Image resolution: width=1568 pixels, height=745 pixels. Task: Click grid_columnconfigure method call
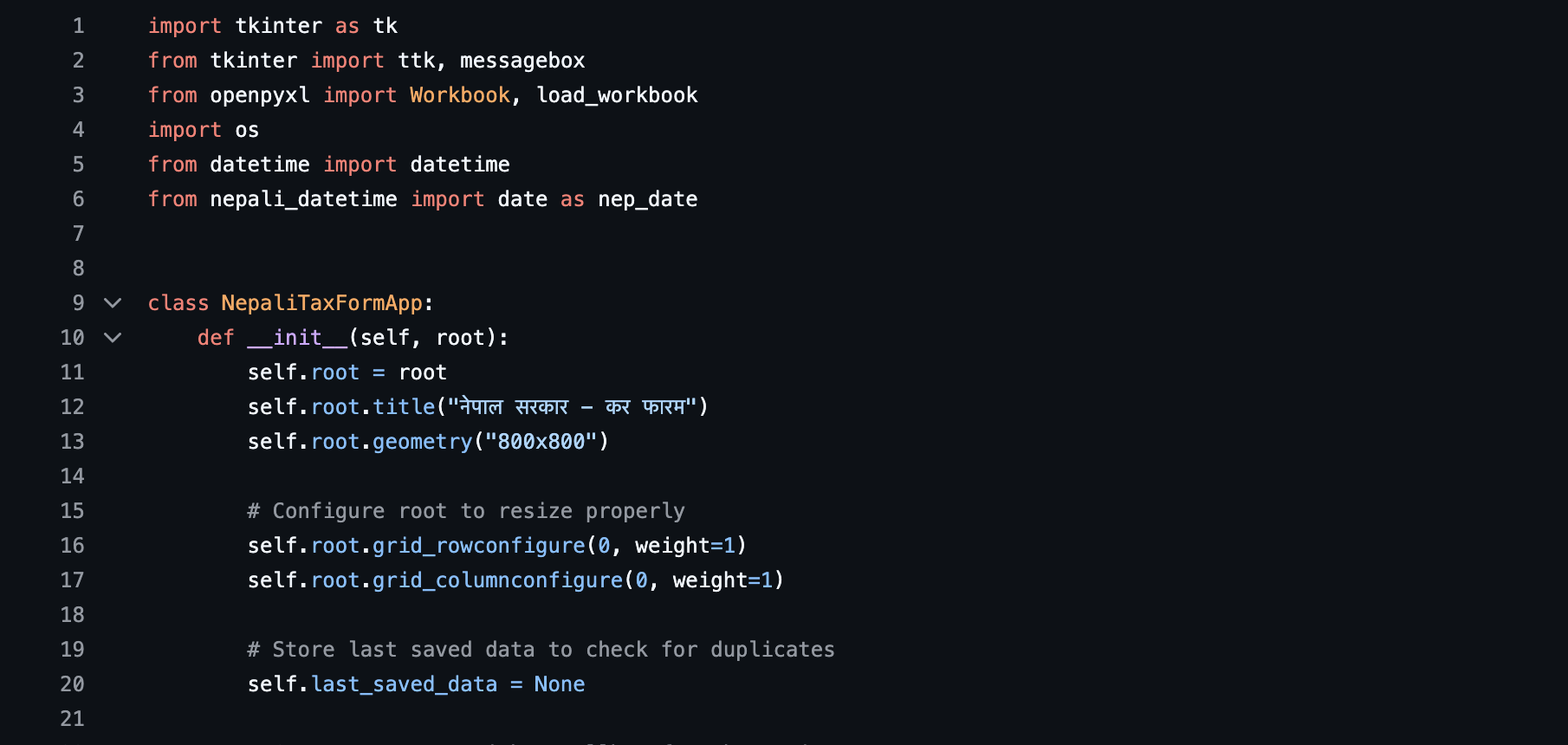click(498, 580)
